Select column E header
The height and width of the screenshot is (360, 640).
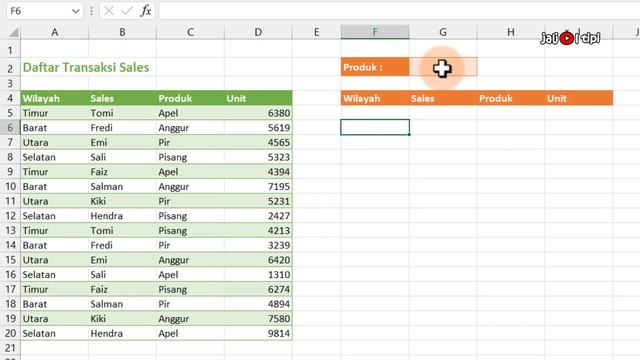tap(316, 32)
